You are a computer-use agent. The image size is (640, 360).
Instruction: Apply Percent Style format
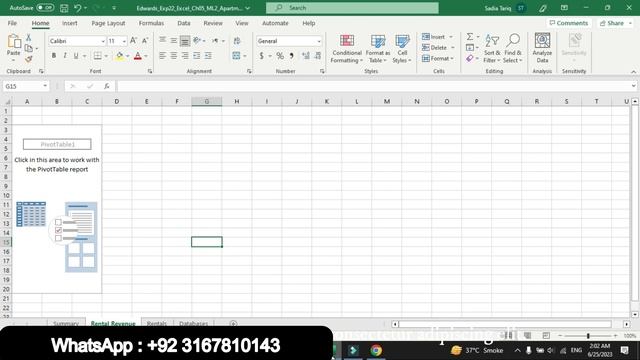[x=280, y=56]
